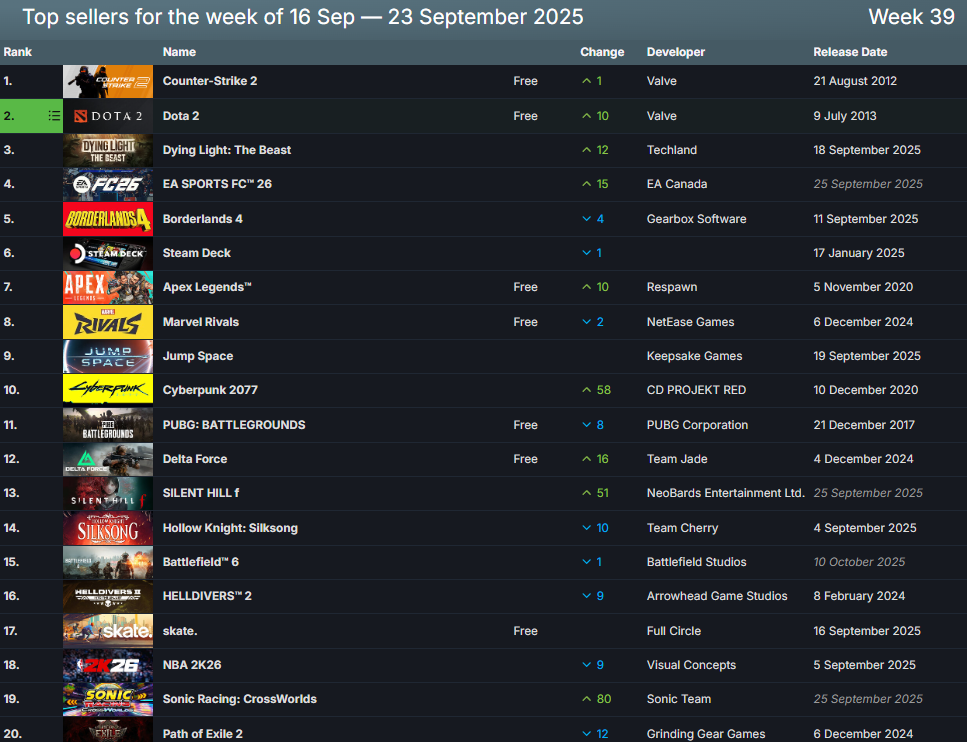Click the Marvel Rivals title link
This screenshot has height=742, width=967.
click(201, 322)
